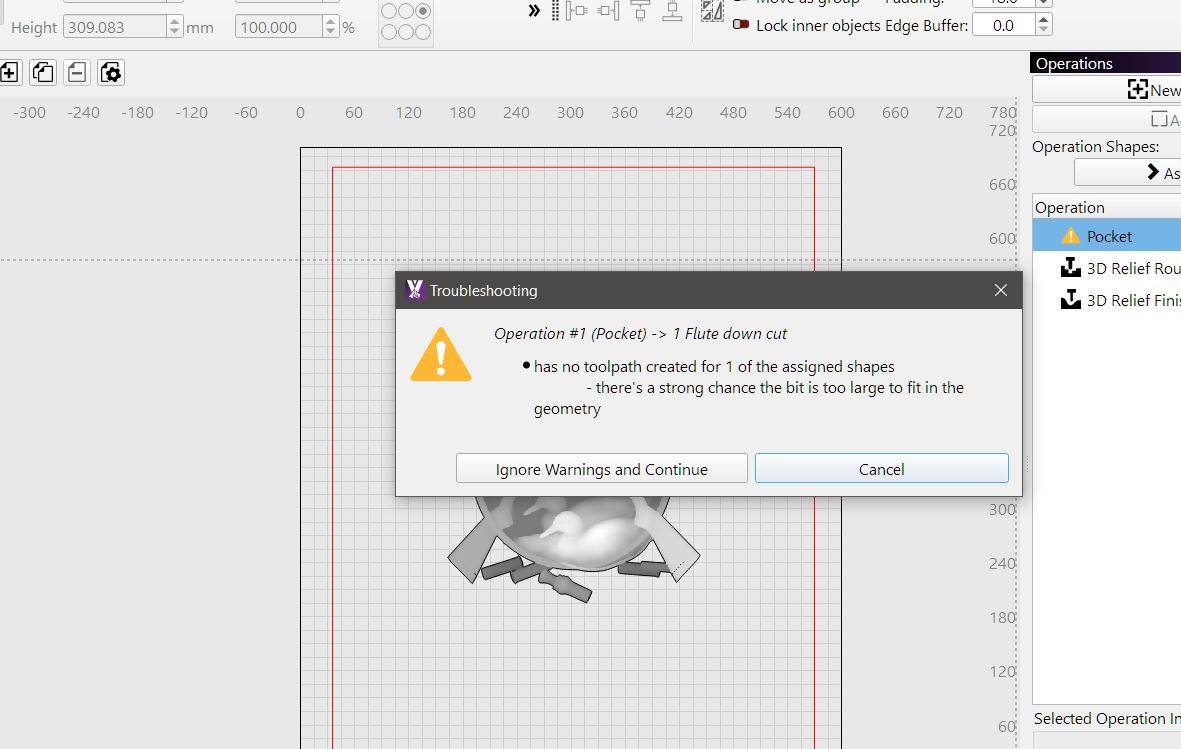
Task: Click the align right edges icon
Action: click(609, 11)
